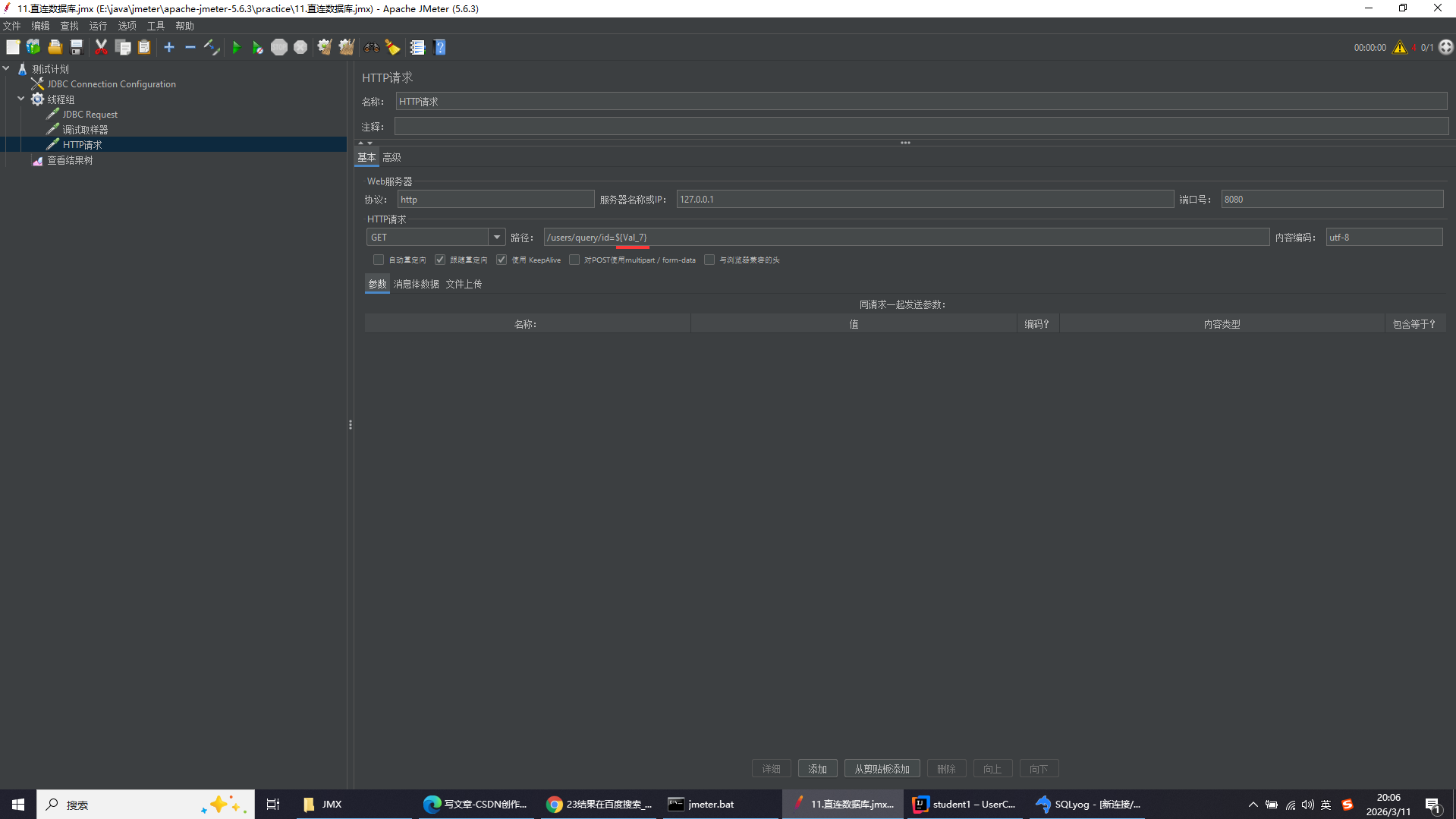Click the Copy icon in toolbar

123,47
